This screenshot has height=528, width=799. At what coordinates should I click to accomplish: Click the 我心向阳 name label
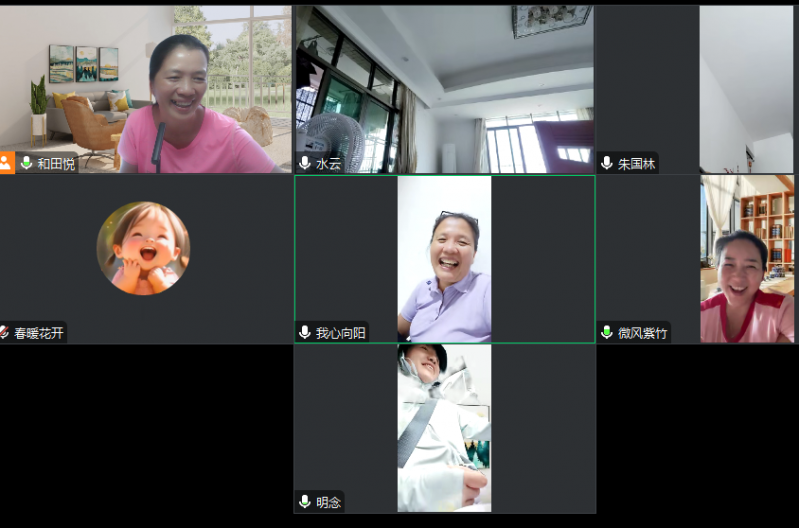tap(341, 333)
